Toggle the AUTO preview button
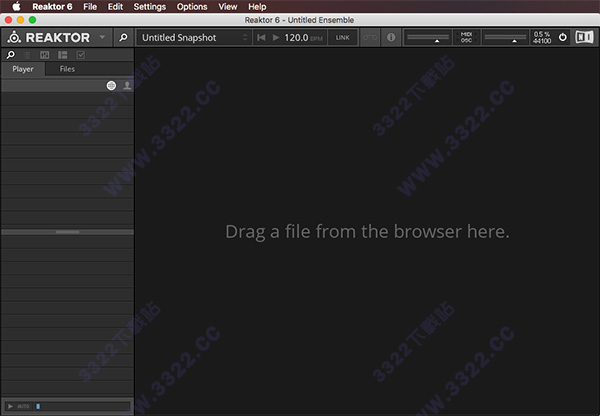The image size is (600, 416). (23, 406)
